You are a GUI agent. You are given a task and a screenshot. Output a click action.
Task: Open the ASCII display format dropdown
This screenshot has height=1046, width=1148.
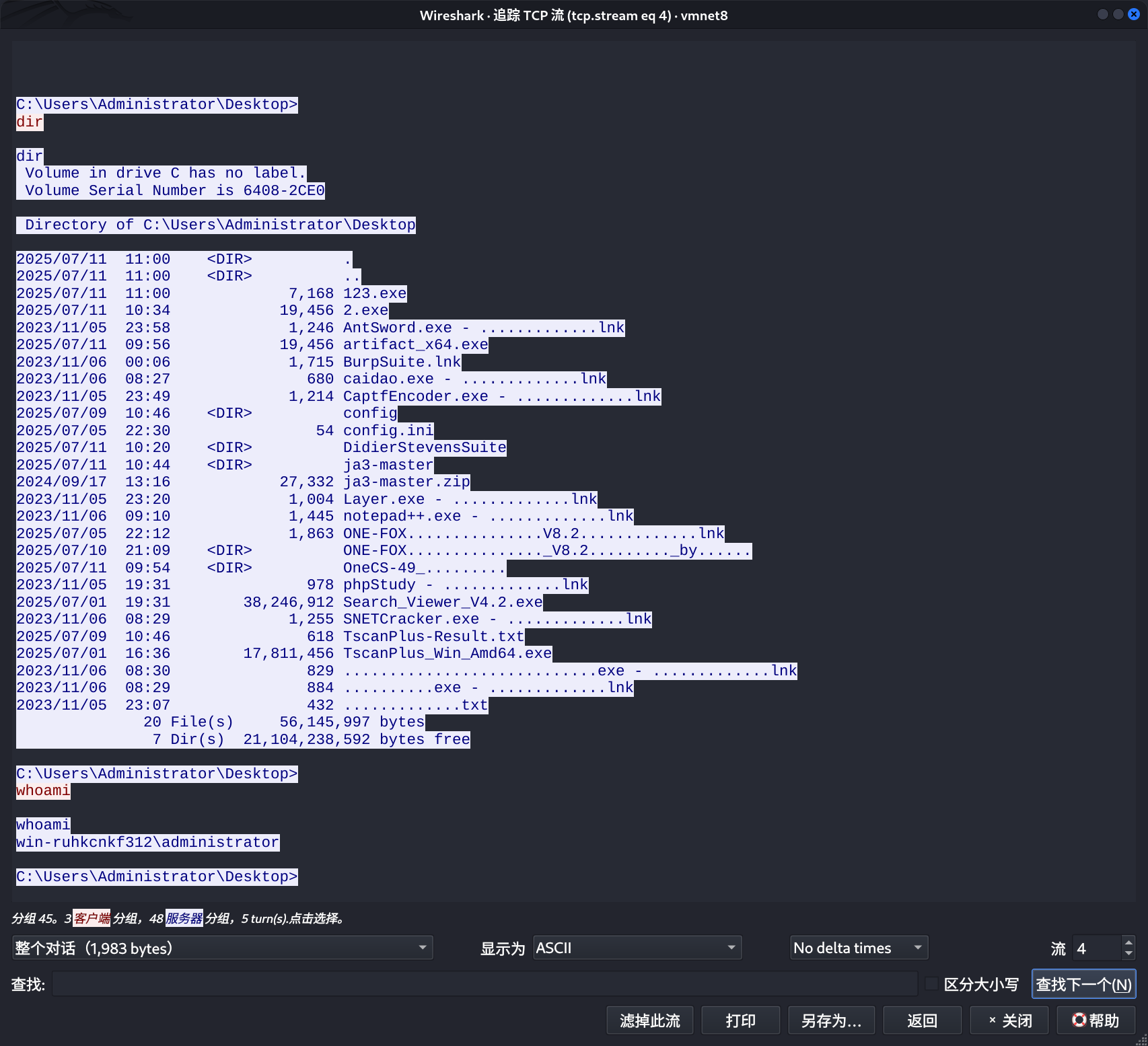tap(637, 948)
